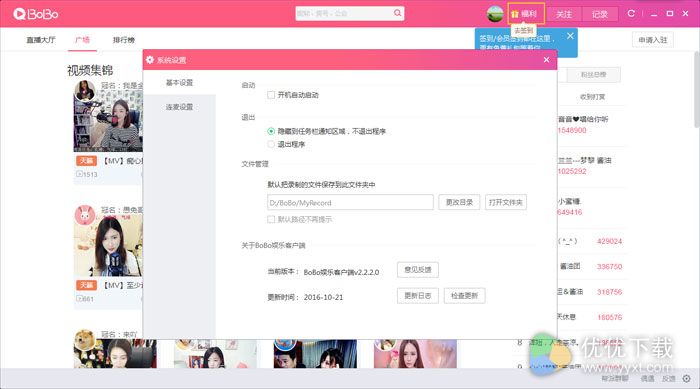Open the 广场 tab
The image size is (700, 389).
[x=82, y=40]
